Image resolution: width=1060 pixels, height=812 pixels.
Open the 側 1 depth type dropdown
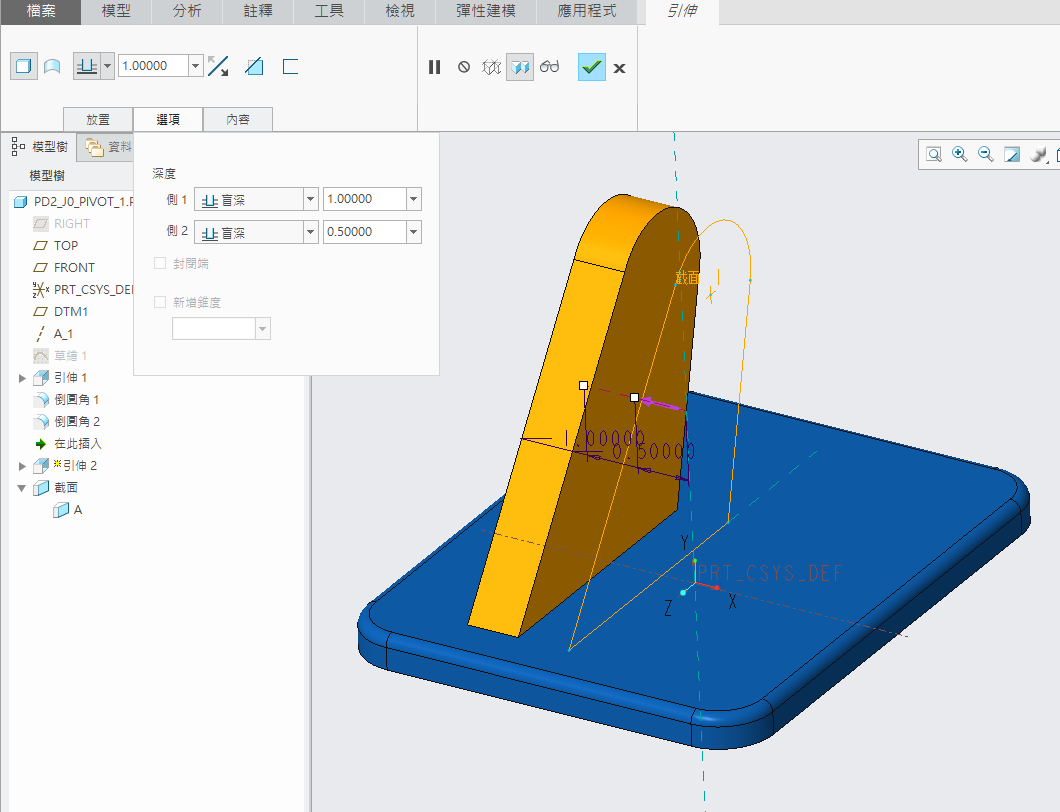point(310,199)
